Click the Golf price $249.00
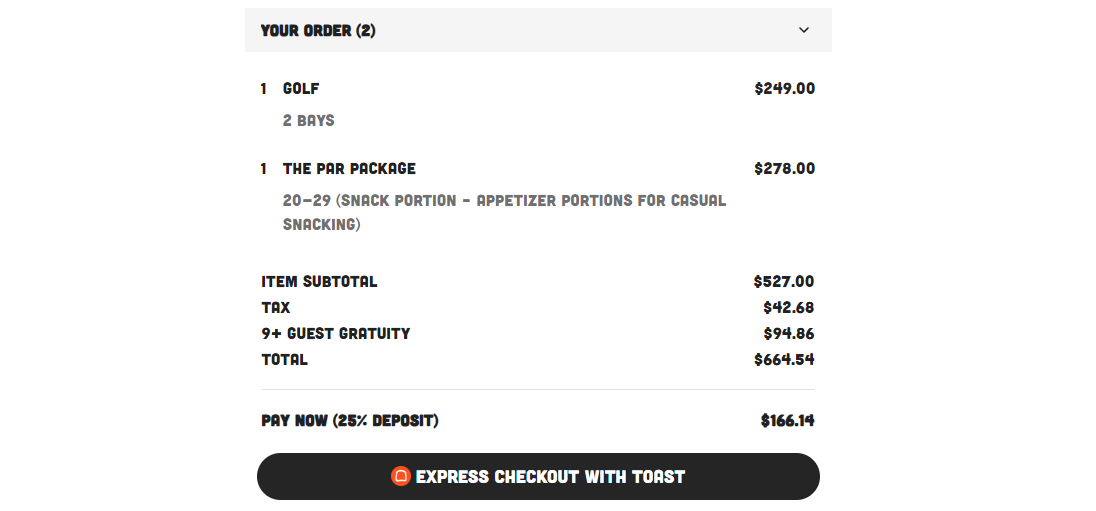Viewport: 1096px width, 511px height. click(784, 88)
